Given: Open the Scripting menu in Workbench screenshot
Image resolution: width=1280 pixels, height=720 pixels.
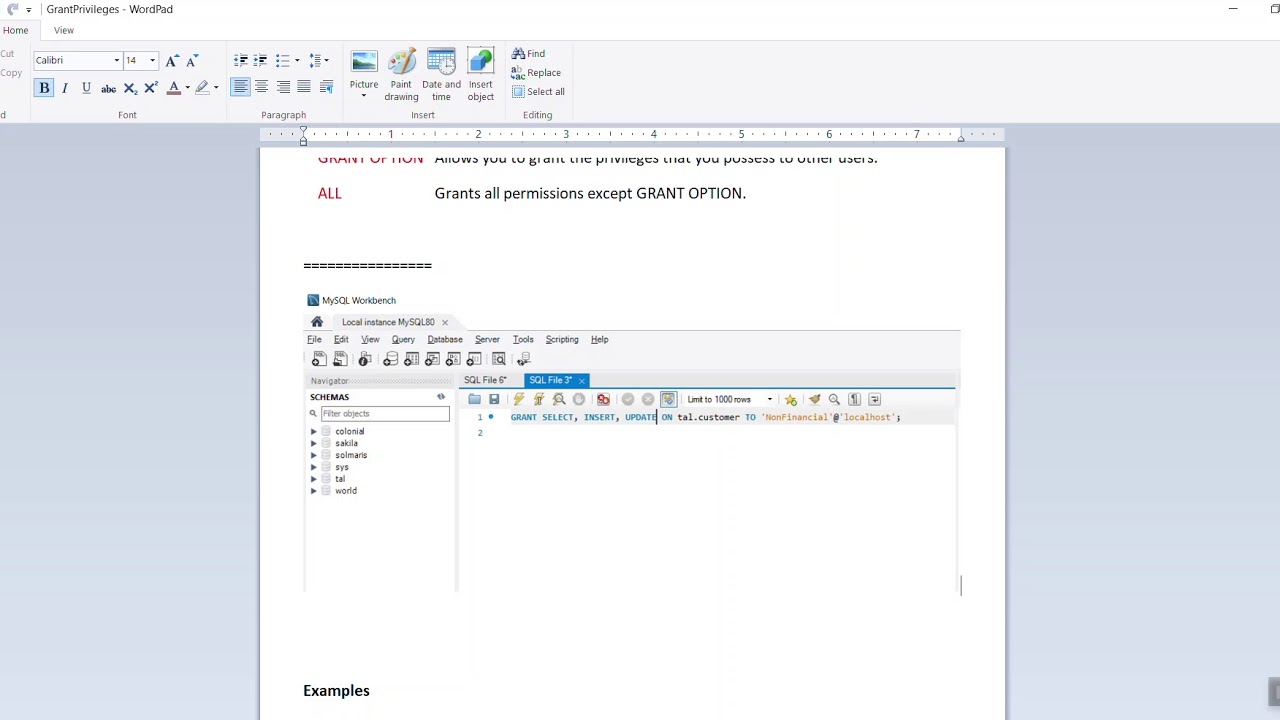Looking at the screenshot, I should [x=562, y=339].
